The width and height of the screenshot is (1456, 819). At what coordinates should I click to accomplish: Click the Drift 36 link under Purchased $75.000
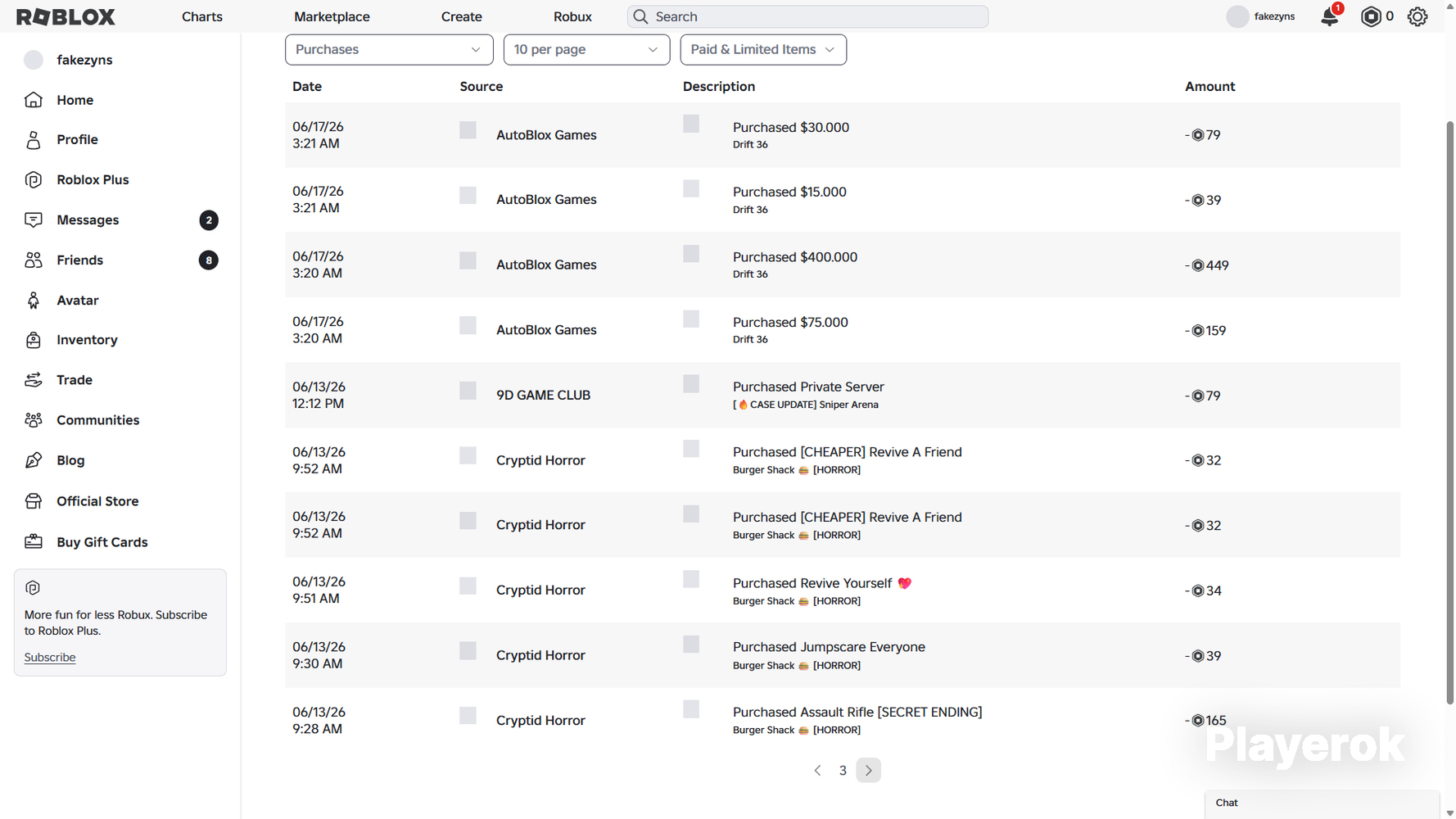750,339
